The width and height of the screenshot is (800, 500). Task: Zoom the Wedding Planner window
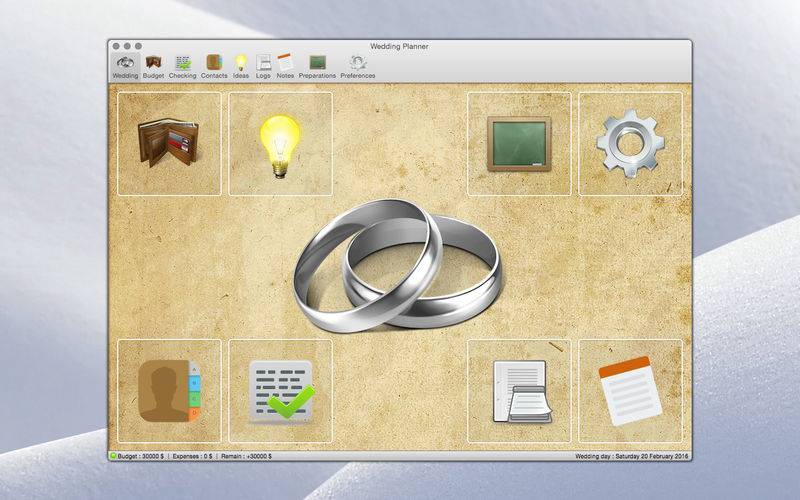[x=138, y=46]
